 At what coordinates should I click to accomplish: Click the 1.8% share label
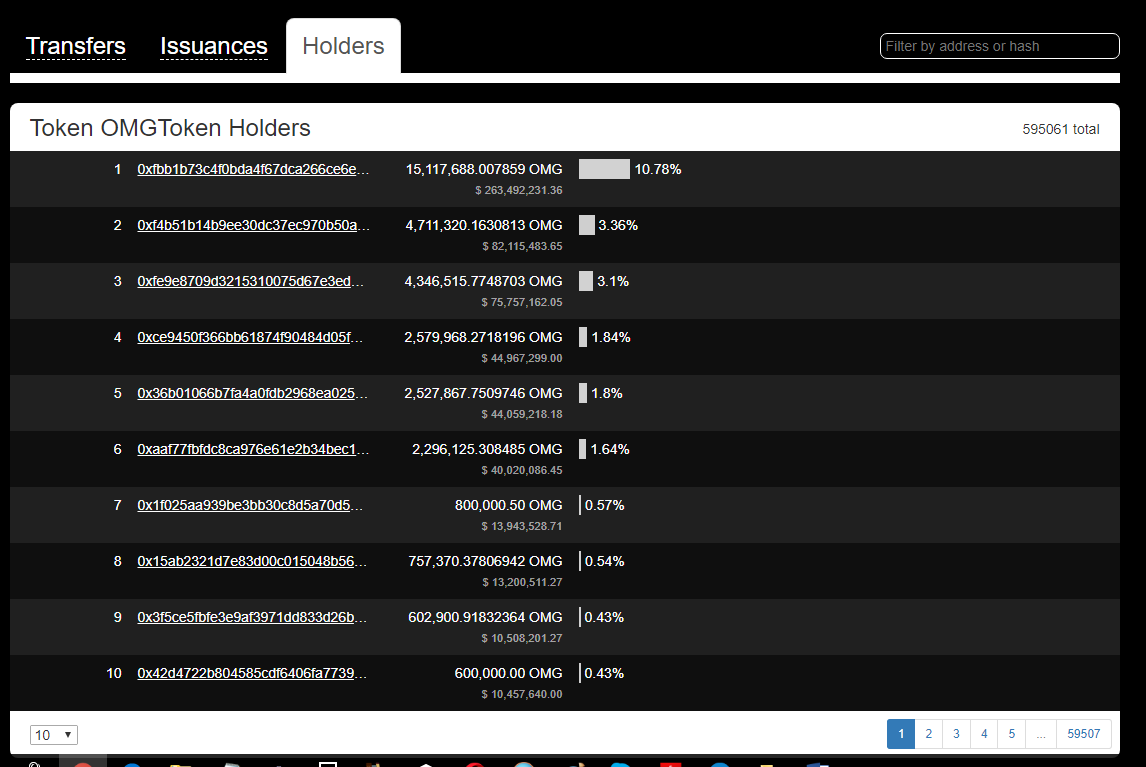coord(607,393)
